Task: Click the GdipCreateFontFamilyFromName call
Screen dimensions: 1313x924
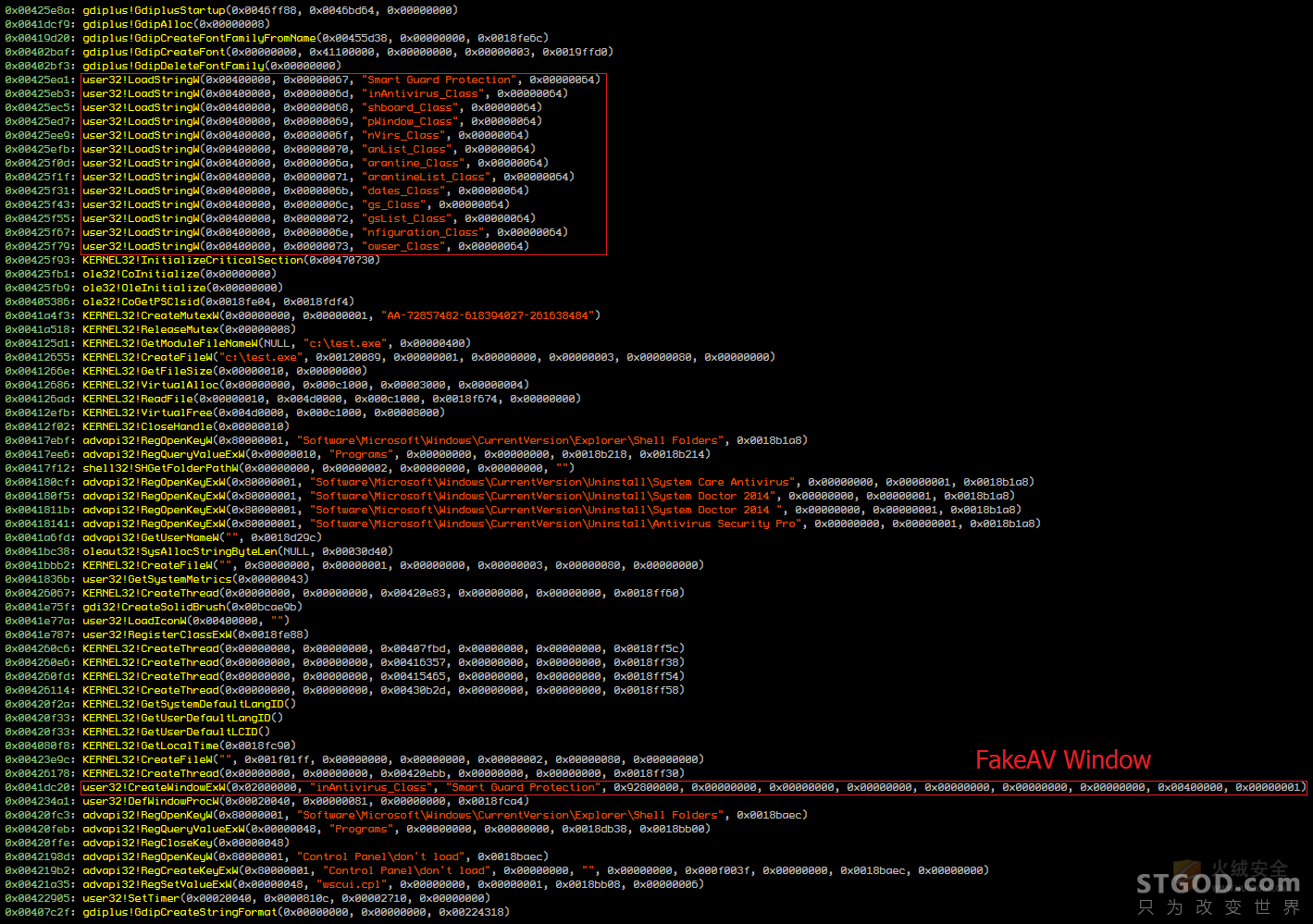Action: pyautogui.click(x=276, y=38)
